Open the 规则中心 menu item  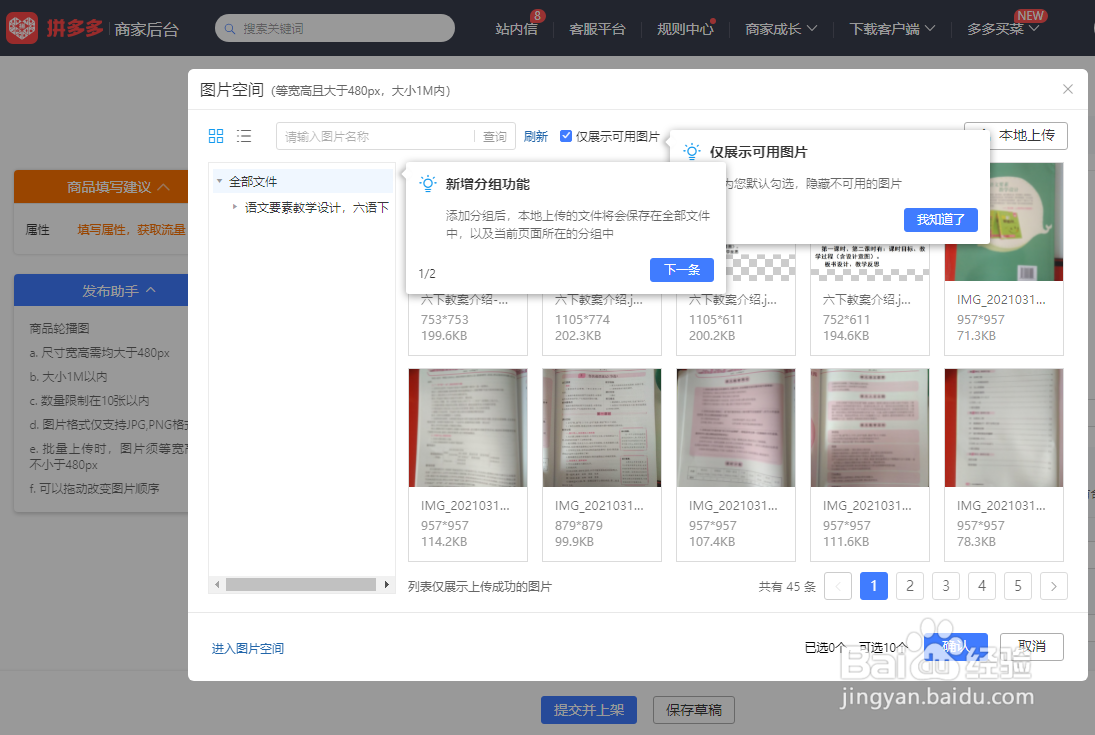tap(684, 29)
